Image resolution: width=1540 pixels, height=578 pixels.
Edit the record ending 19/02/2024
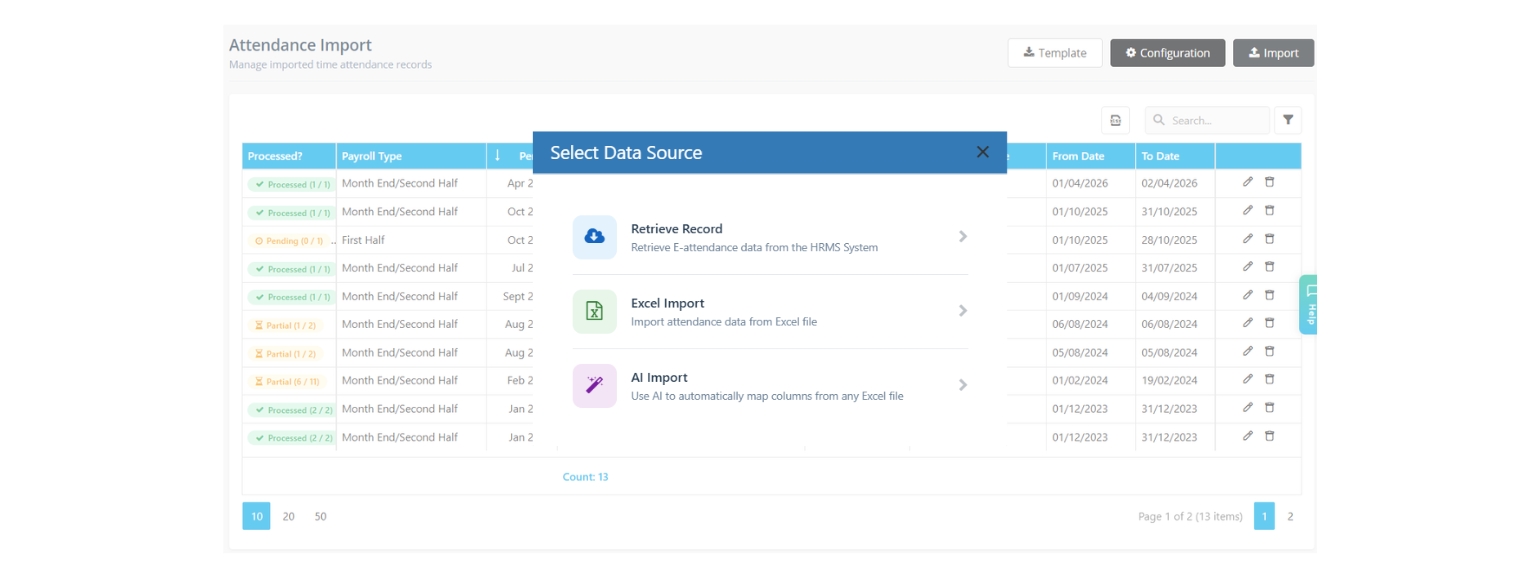(1247, 379)
